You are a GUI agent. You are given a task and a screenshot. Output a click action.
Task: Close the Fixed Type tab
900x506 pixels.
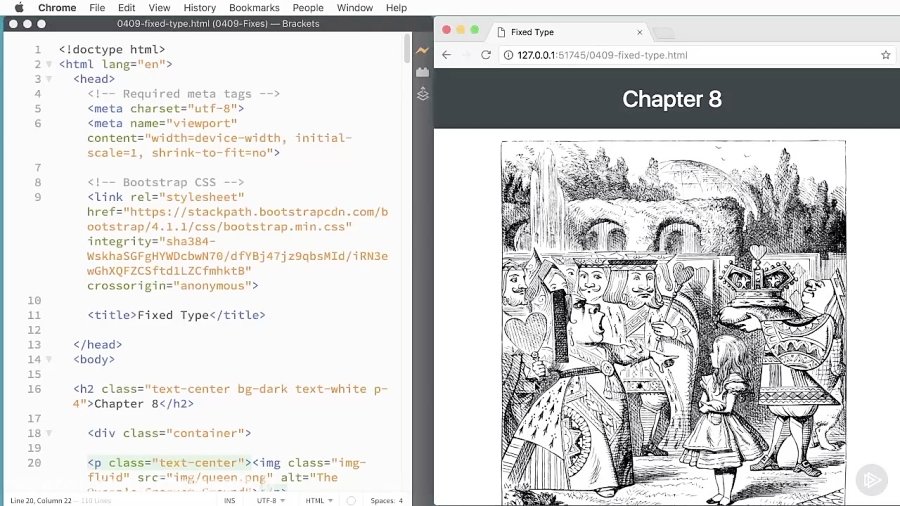point(639,32)
